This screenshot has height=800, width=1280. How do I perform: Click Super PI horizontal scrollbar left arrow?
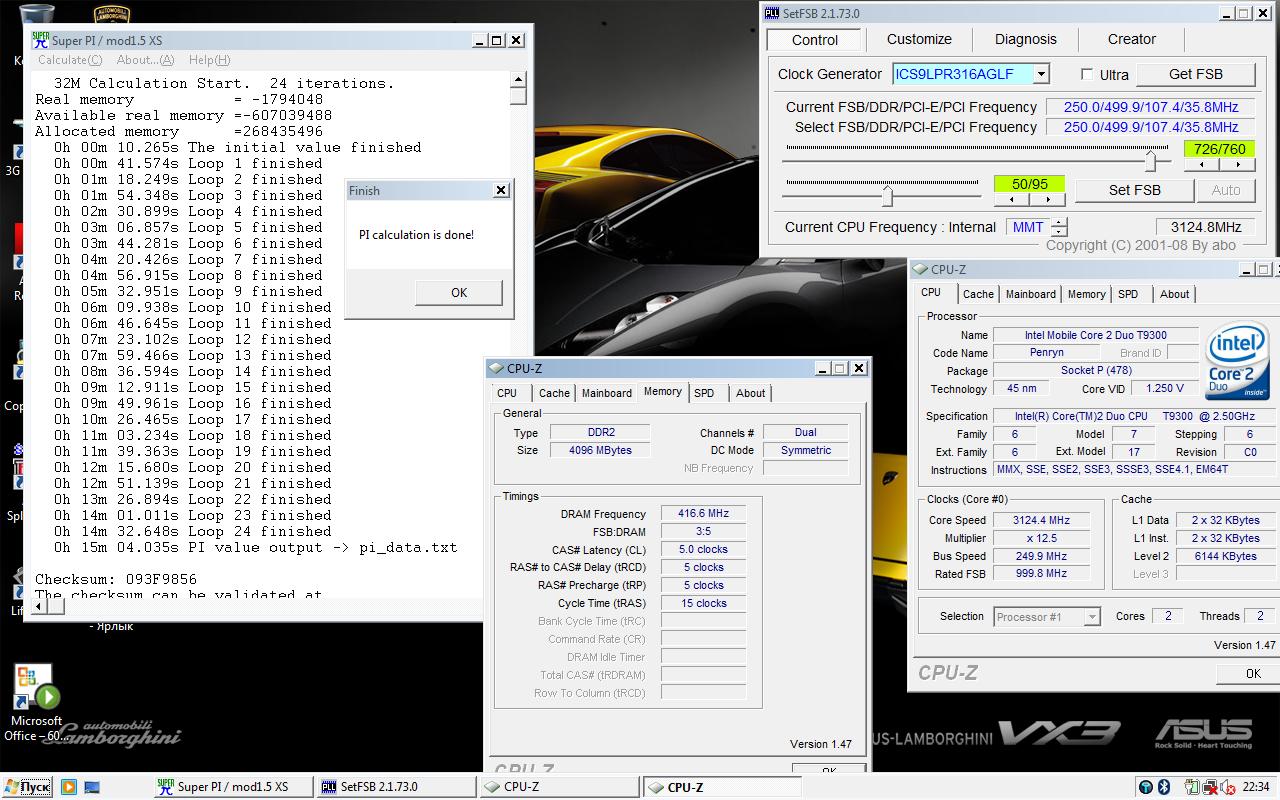coord(39,607)
